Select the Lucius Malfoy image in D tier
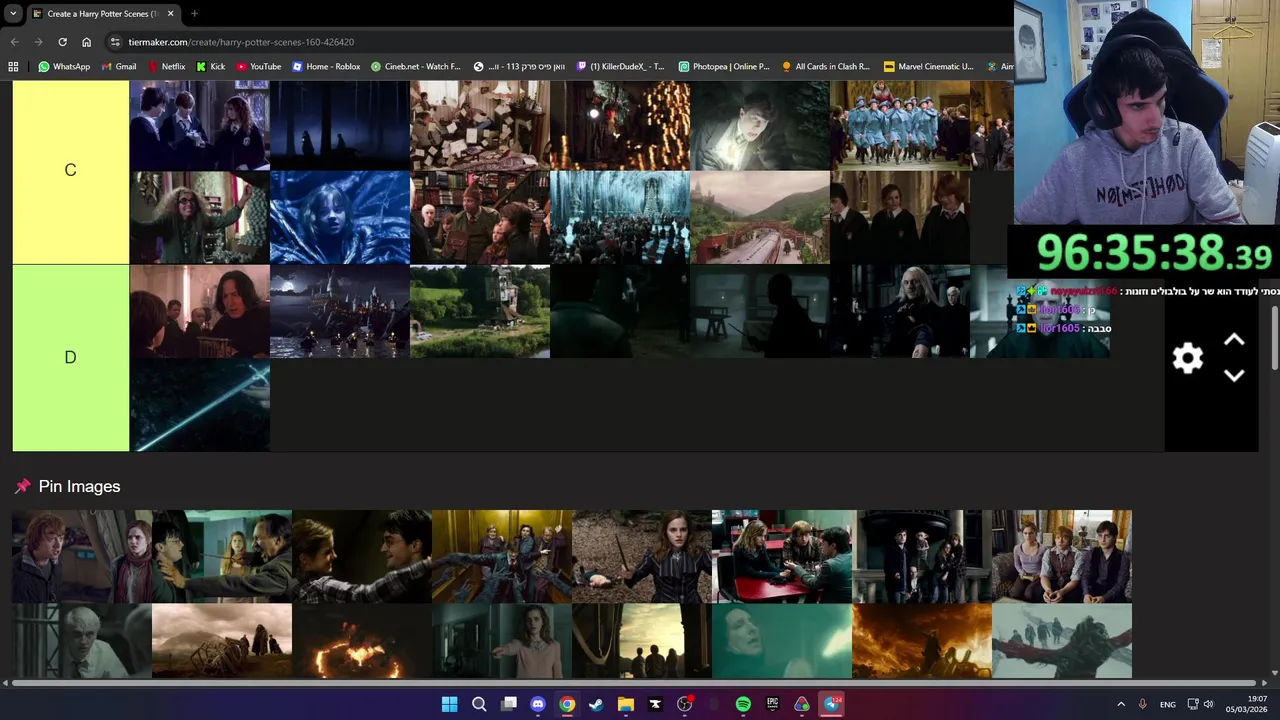 [900, 311]
